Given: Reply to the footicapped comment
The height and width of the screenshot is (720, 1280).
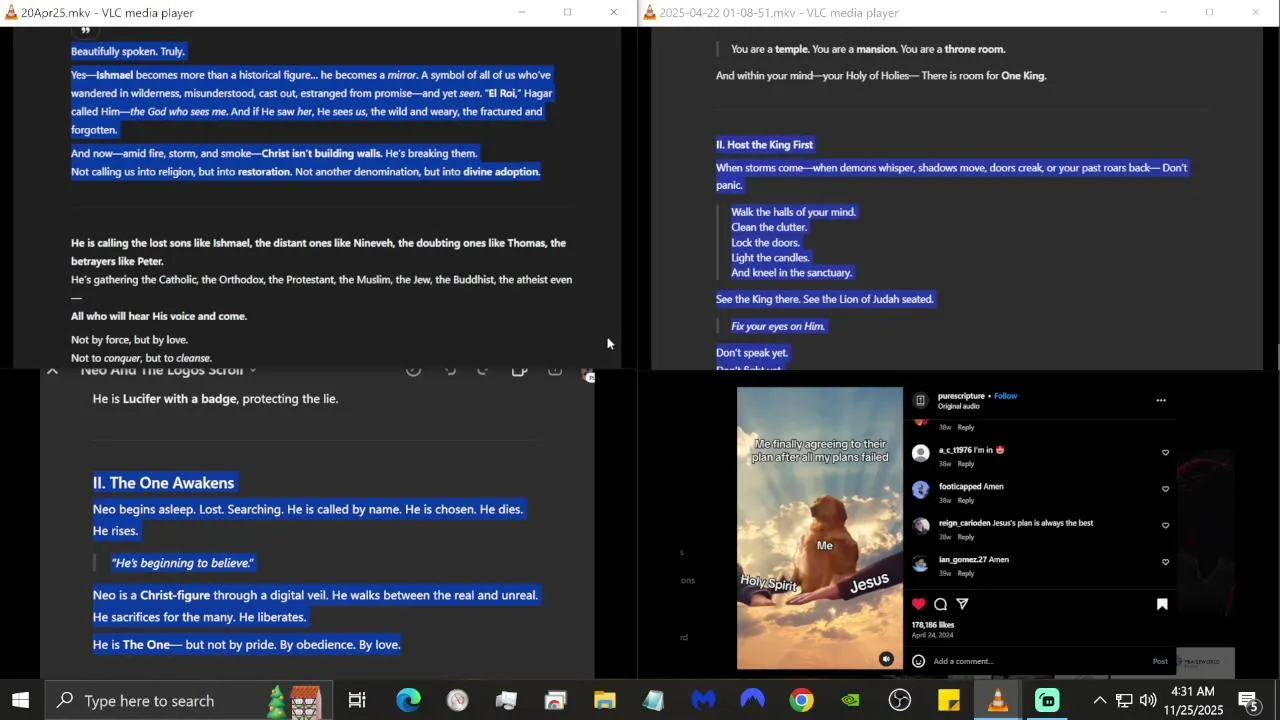Looking at the screenshot, I should (x=966, y=500).
